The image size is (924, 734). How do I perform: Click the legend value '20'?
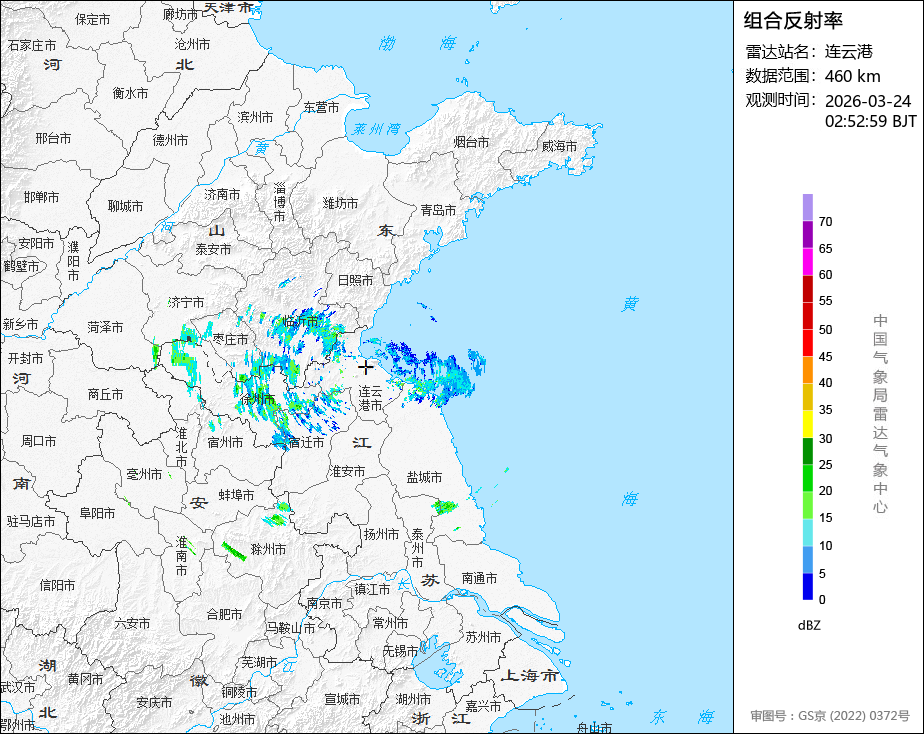click(825, 491)
